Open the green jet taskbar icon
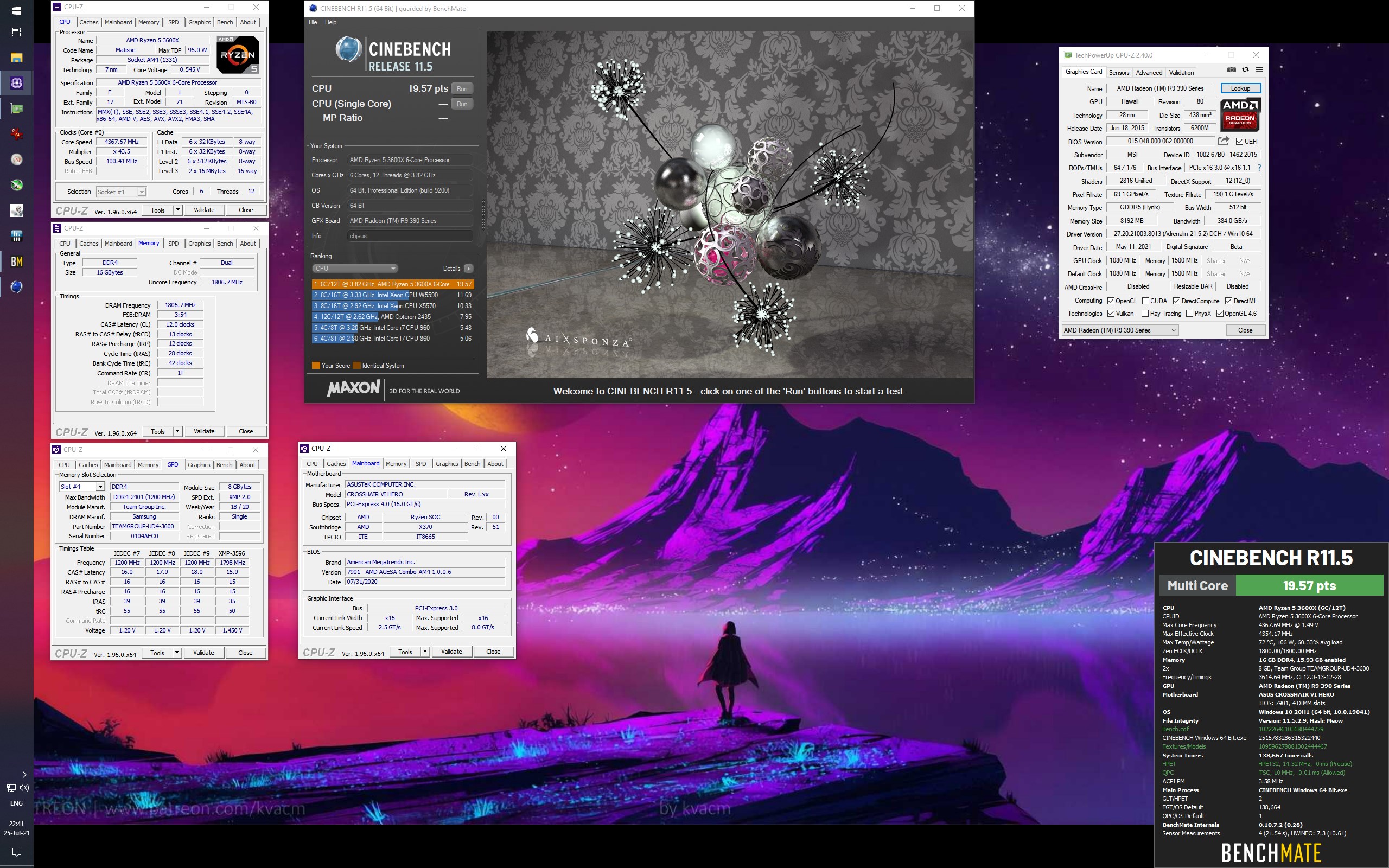Image resolution: width=1389 pixels, height=868 pixels. click(17, 185)
